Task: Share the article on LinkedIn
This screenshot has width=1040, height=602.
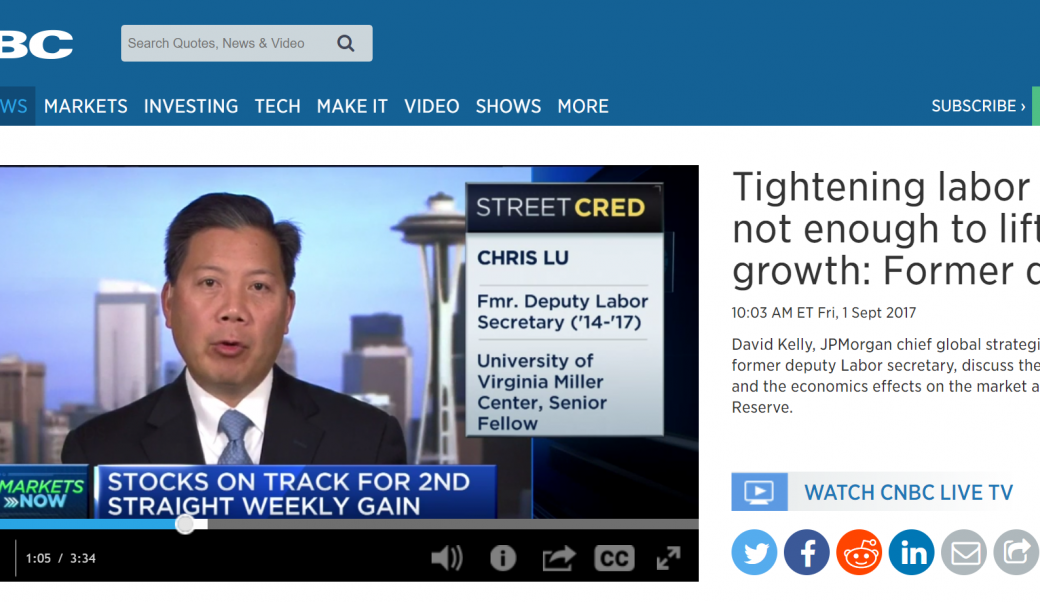Action: pos(911,552)
